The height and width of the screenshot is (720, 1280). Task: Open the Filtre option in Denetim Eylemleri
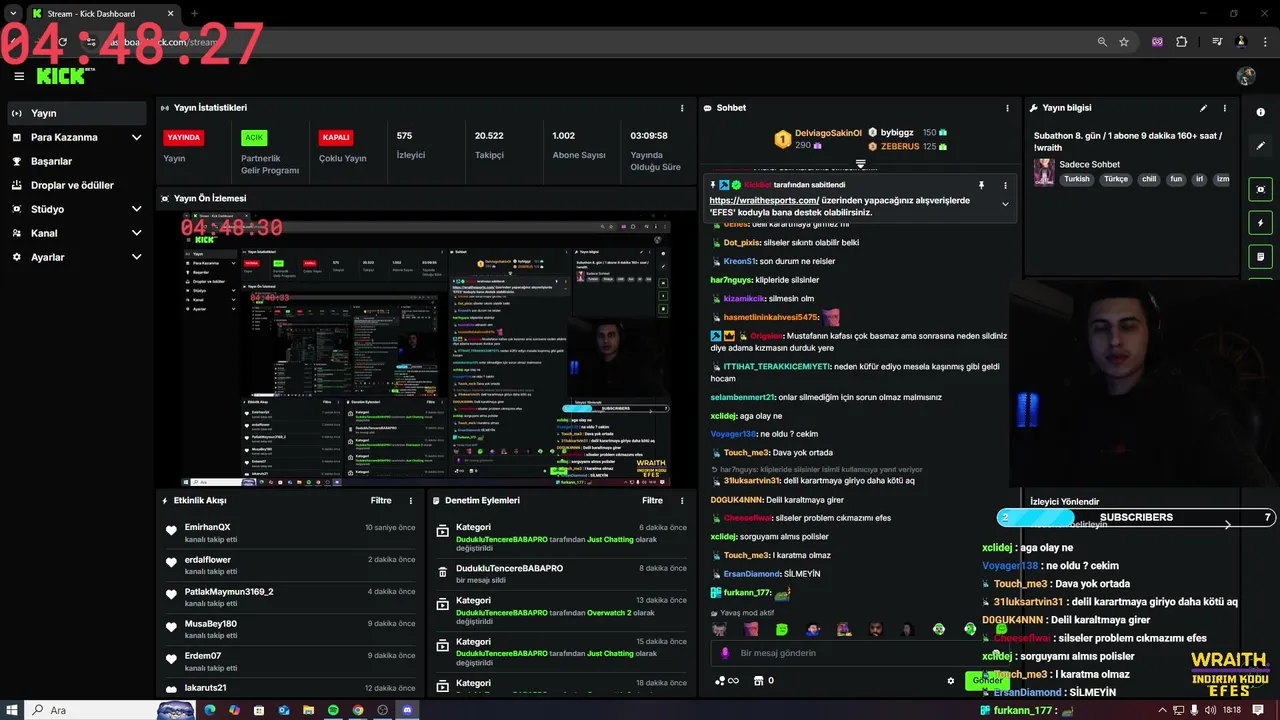(x=652, y=500)
